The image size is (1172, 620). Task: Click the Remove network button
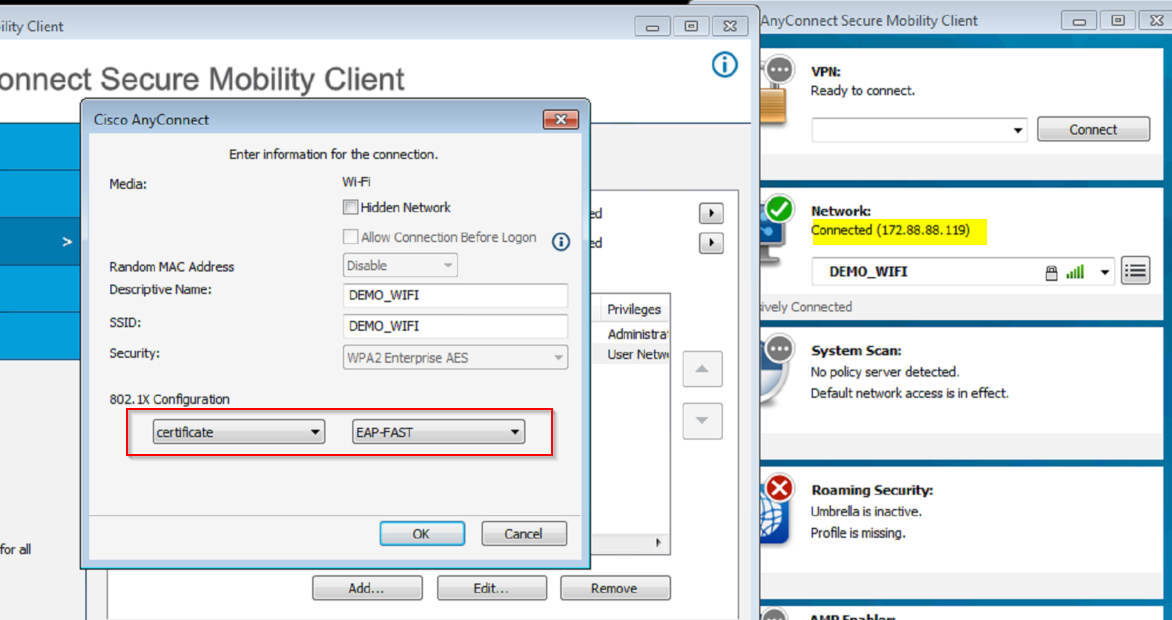tap(614, 588)
